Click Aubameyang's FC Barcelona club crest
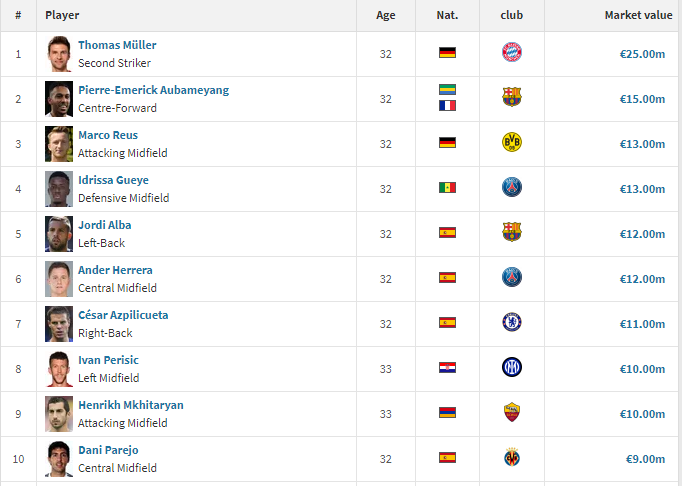682x486 pixels. (x=512, y=97)
